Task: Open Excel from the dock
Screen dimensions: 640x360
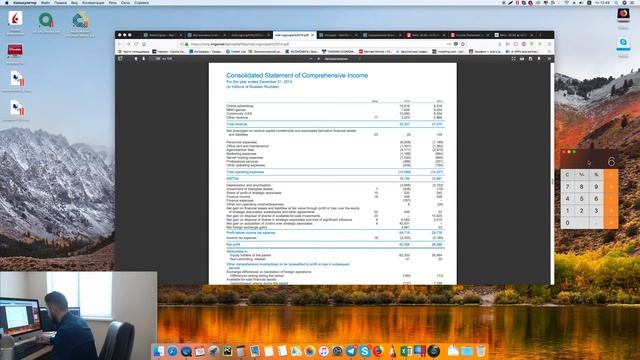Action: coord(406,351)
